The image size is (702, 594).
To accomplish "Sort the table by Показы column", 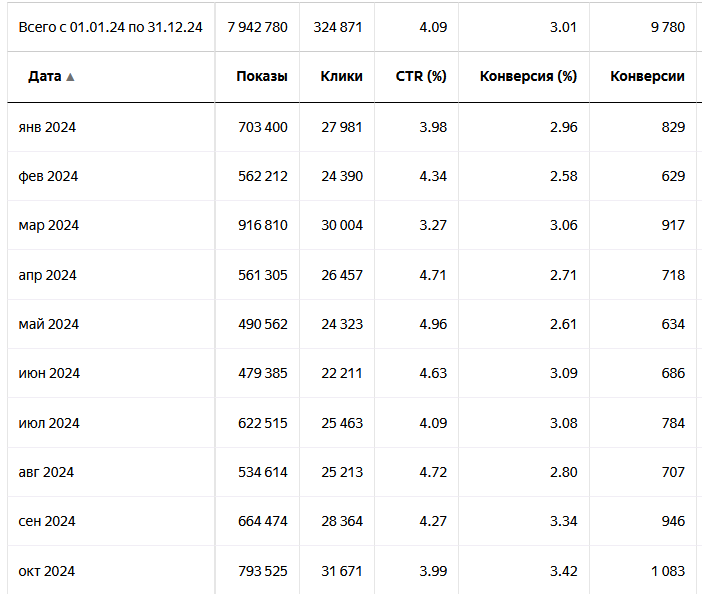I will (x=262, y=76).
